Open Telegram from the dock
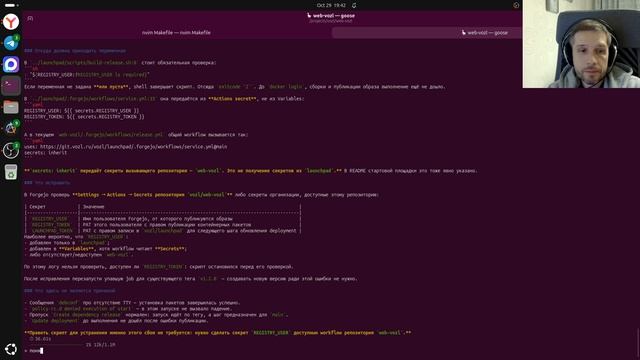This screenshot has width=640, height=360. pyautogui.click(x=11, y=42)
